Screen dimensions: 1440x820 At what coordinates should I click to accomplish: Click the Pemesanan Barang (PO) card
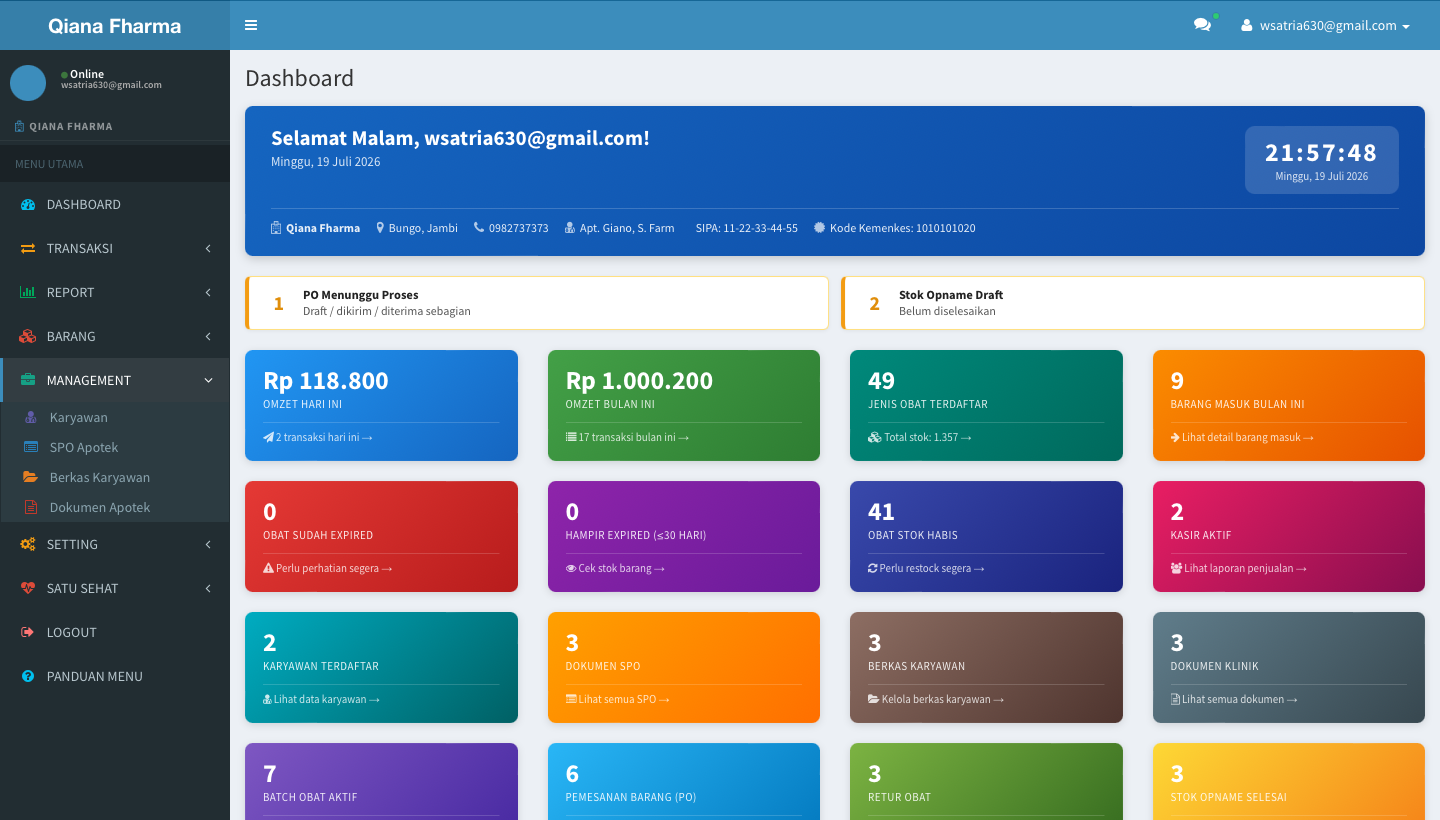(684, 781)
